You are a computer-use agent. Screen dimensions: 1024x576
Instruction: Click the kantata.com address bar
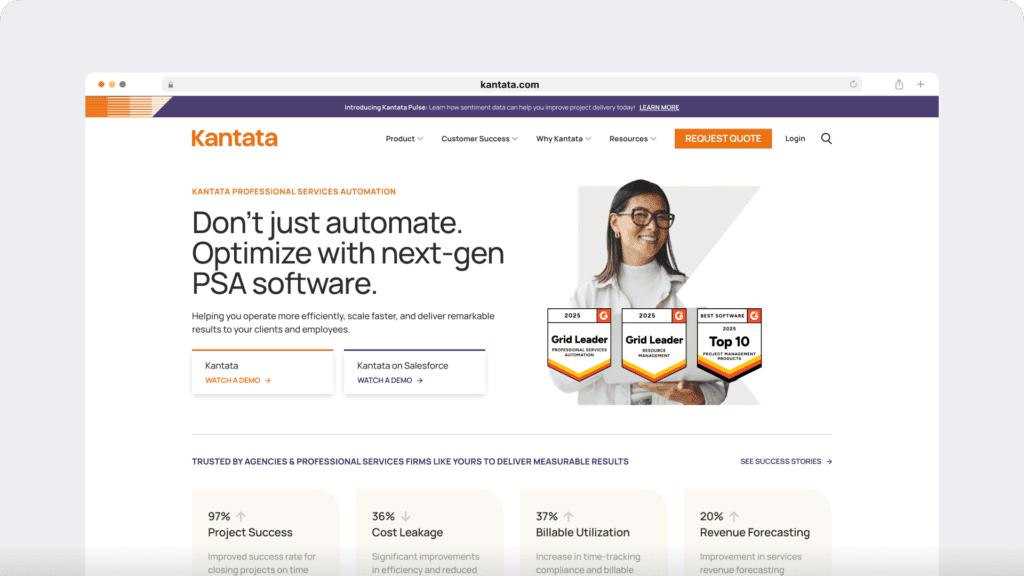tap(512, 84)
